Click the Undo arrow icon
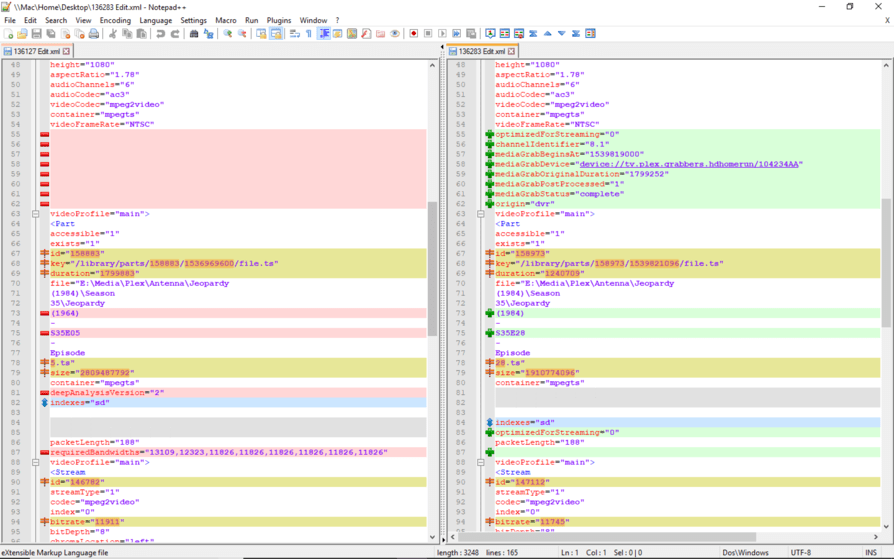 point(160,34)
